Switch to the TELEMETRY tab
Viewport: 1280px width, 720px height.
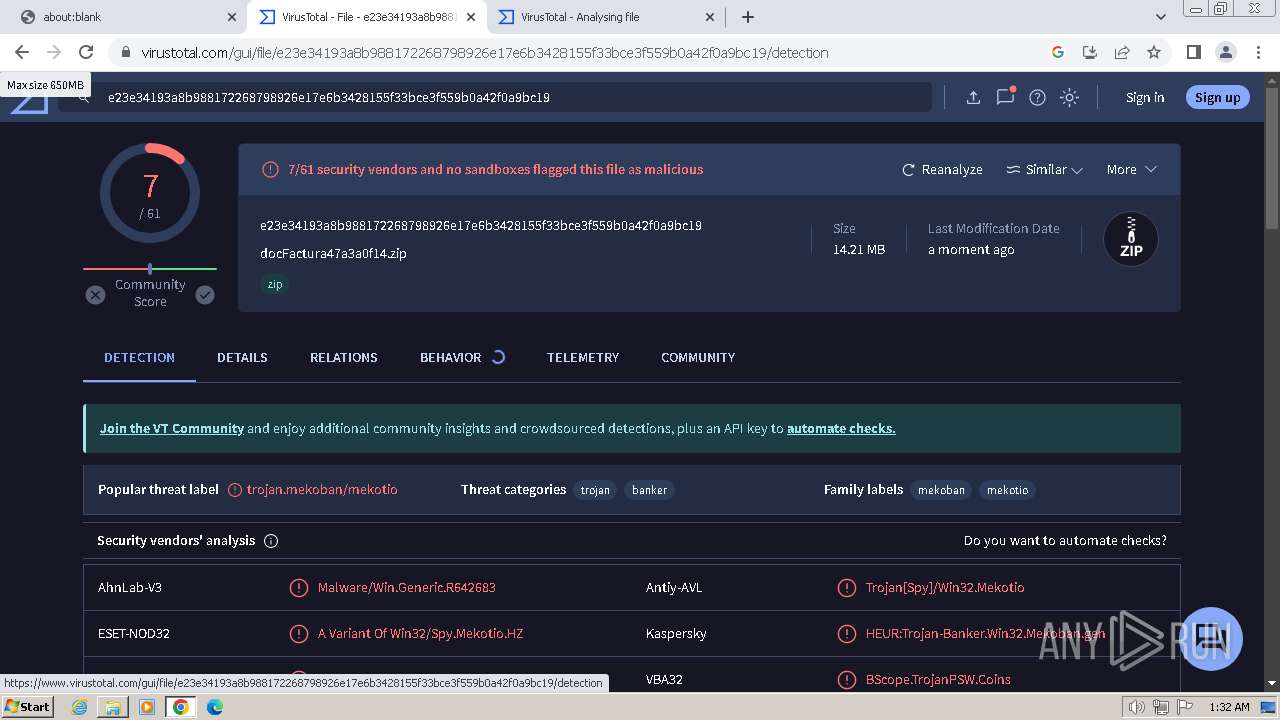coord(583,357)
